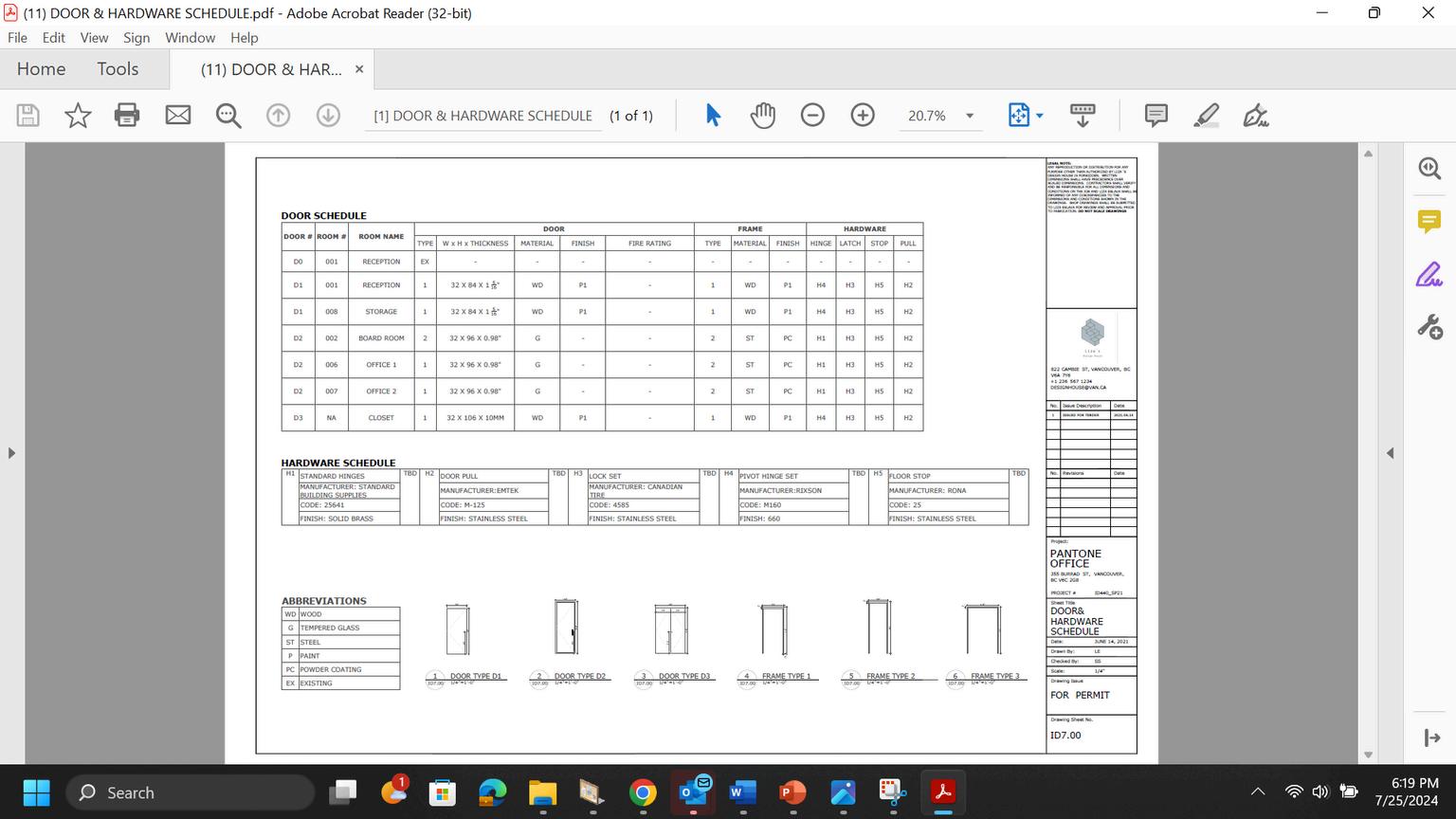Open More Tools wrench icon in right pane
This screenshot has width=1456, height=819.
(x=1430, y=328)
